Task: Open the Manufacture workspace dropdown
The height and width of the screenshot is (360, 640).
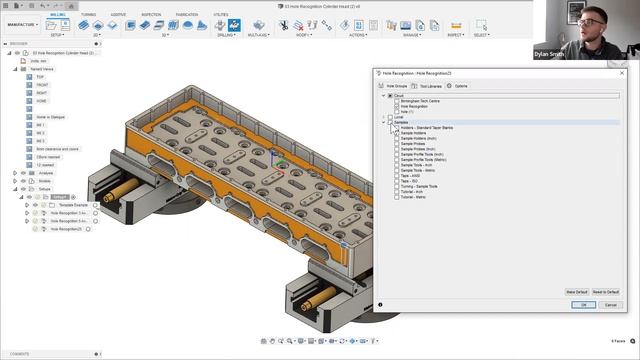Action: [22, 25]
